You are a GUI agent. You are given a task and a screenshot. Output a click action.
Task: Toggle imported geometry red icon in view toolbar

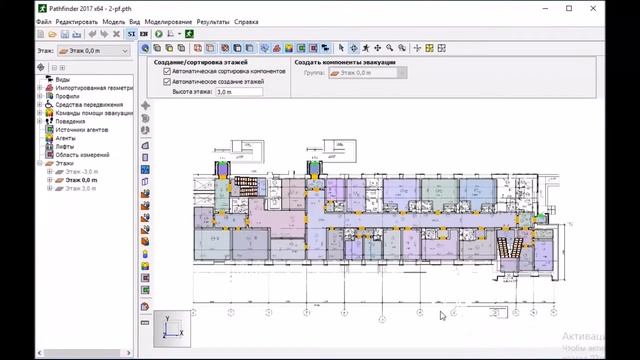pyautogui.click(x=277, y=48)
